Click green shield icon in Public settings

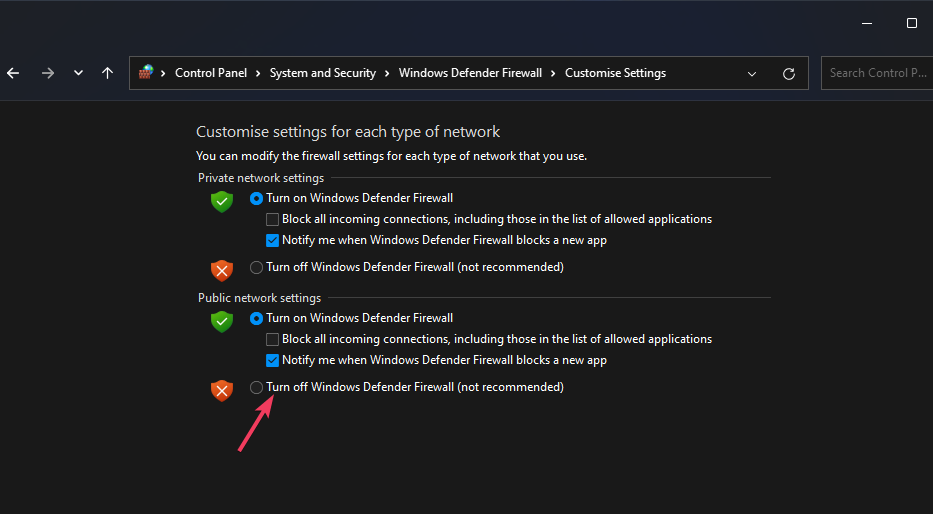pyautogui.click(x=222, y=322)
